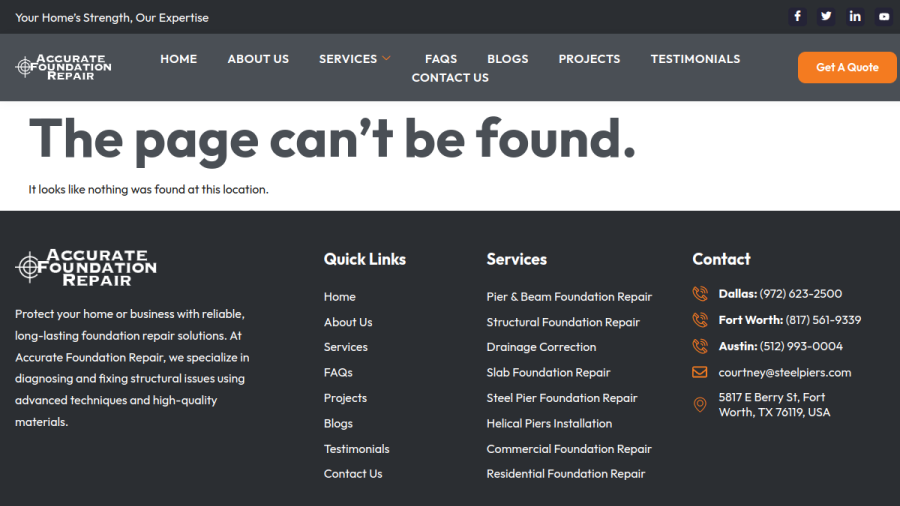Follow the footer Contact Us quick link
The height and width of the screenshot is (506, 900).
(353, 474)
